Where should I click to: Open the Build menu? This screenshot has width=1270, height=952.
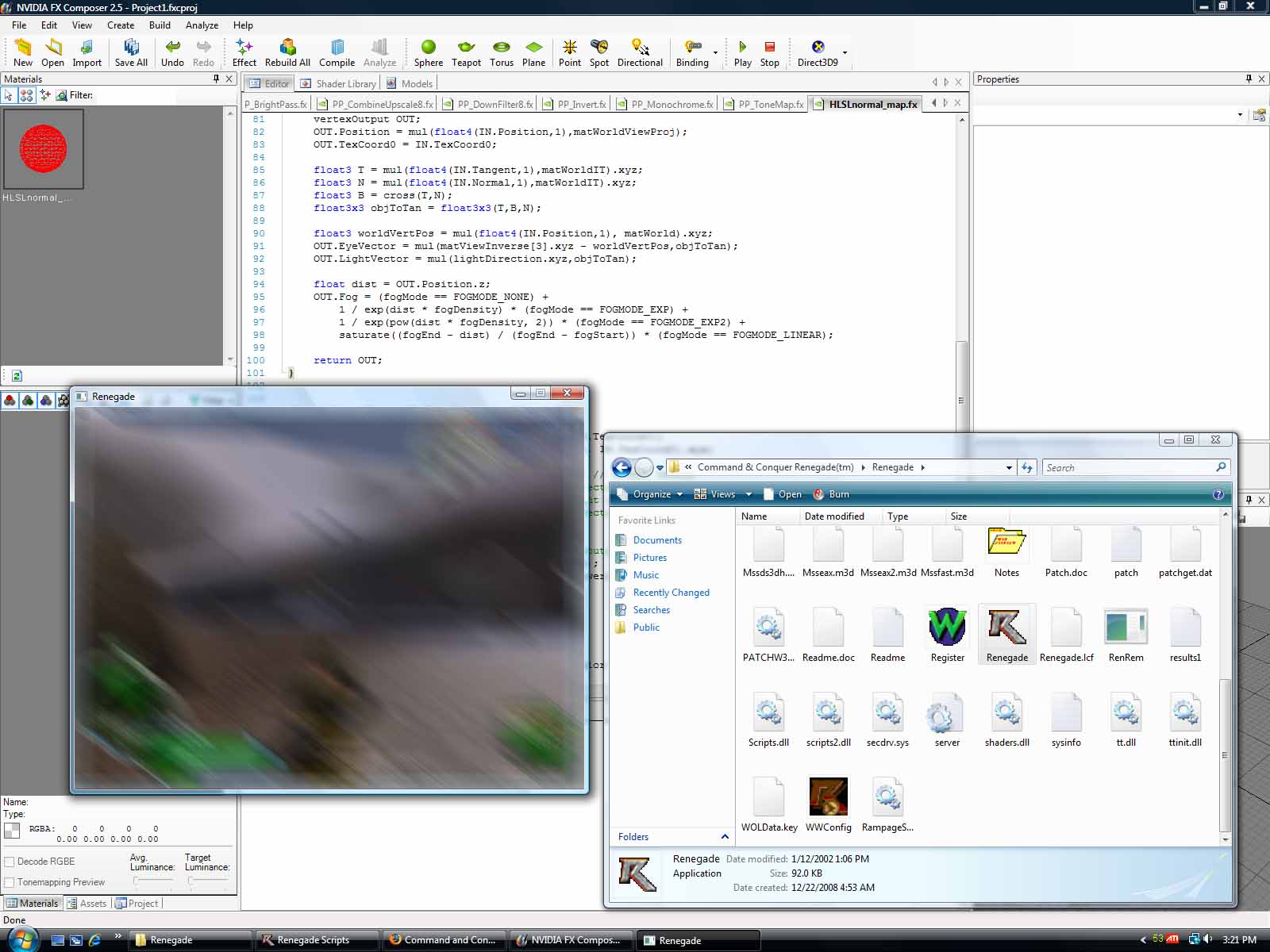tap(160, 25)
